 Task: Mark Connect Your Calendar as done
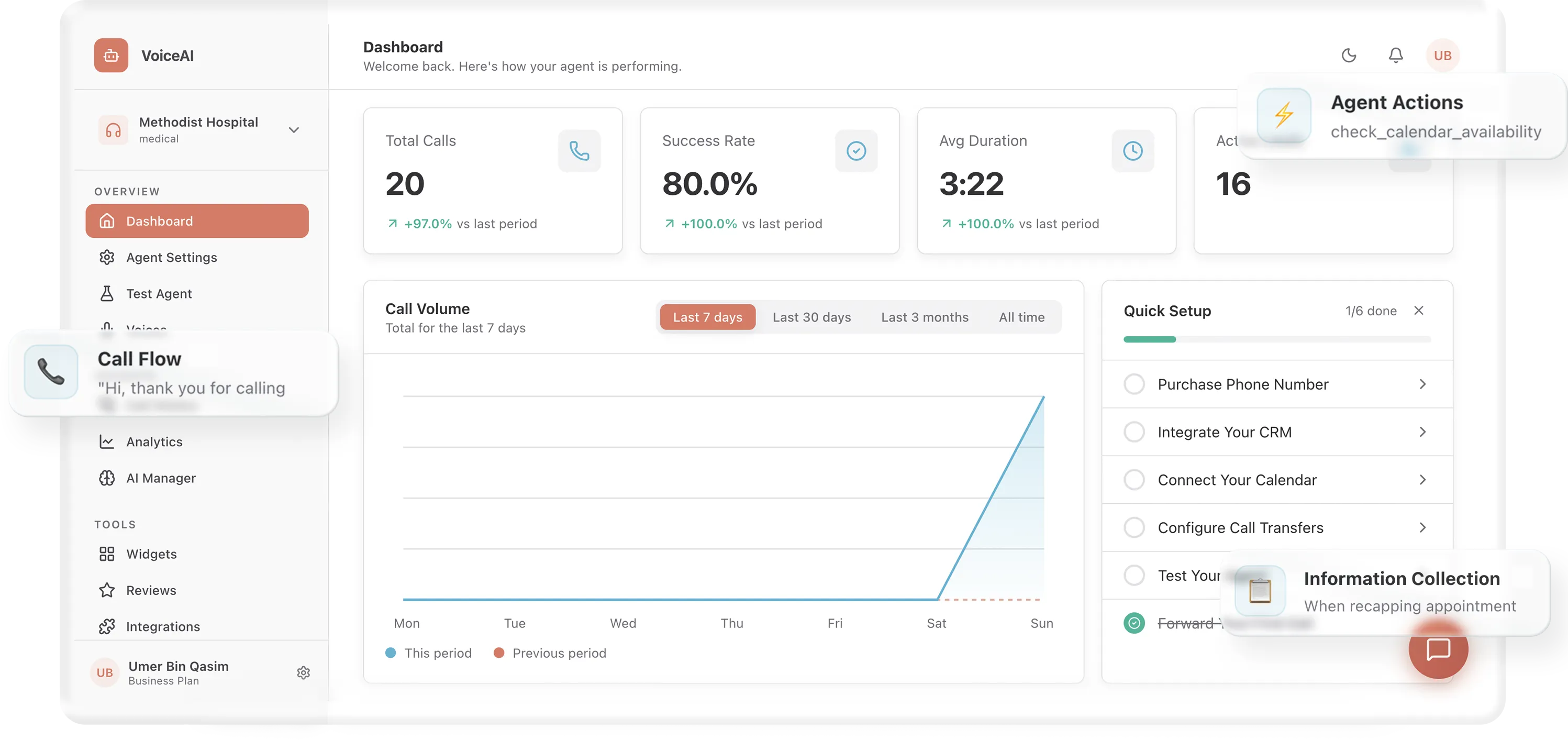[1134, 479]
